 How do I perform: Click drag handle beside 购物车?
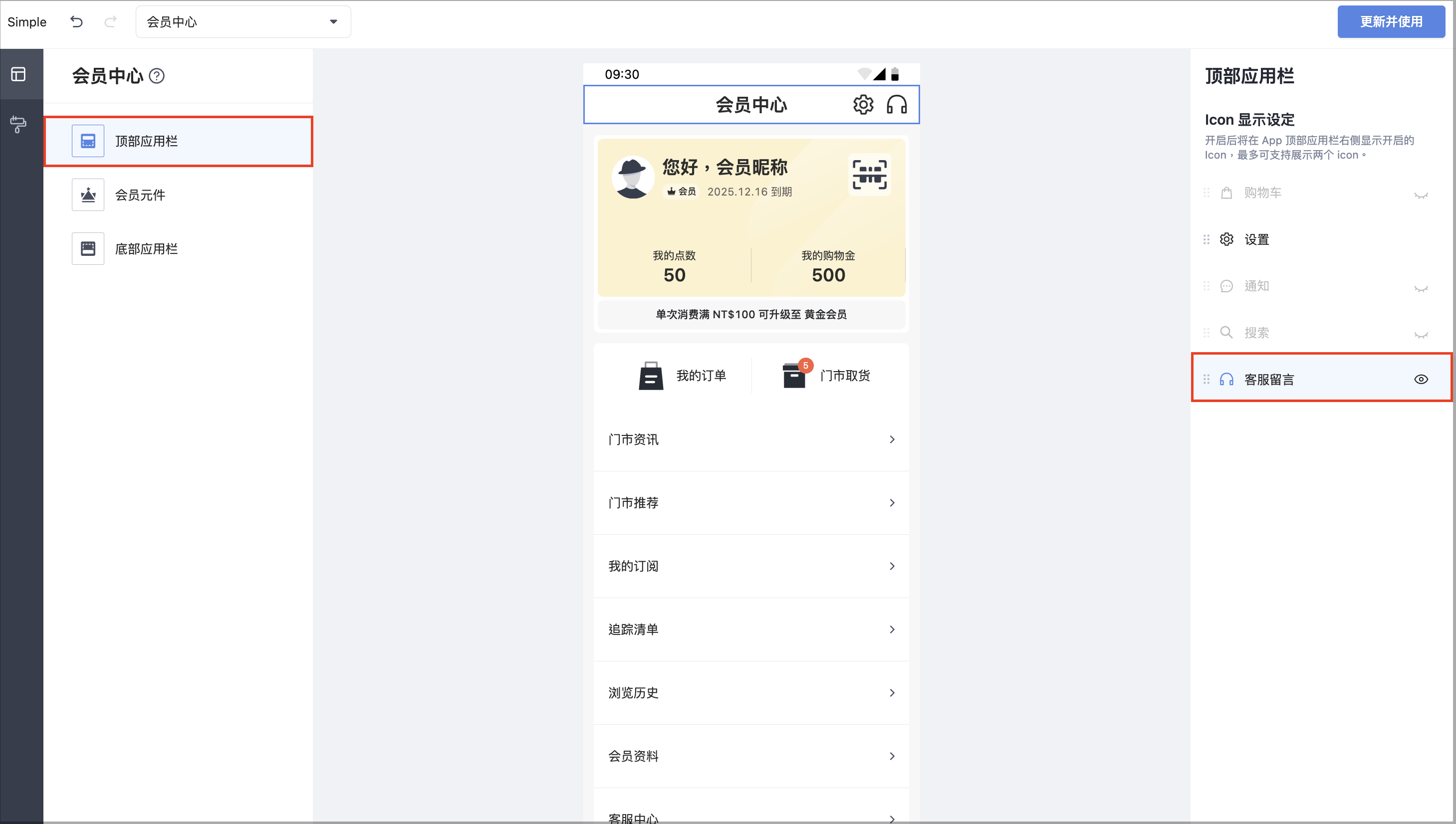point(1207,193)
